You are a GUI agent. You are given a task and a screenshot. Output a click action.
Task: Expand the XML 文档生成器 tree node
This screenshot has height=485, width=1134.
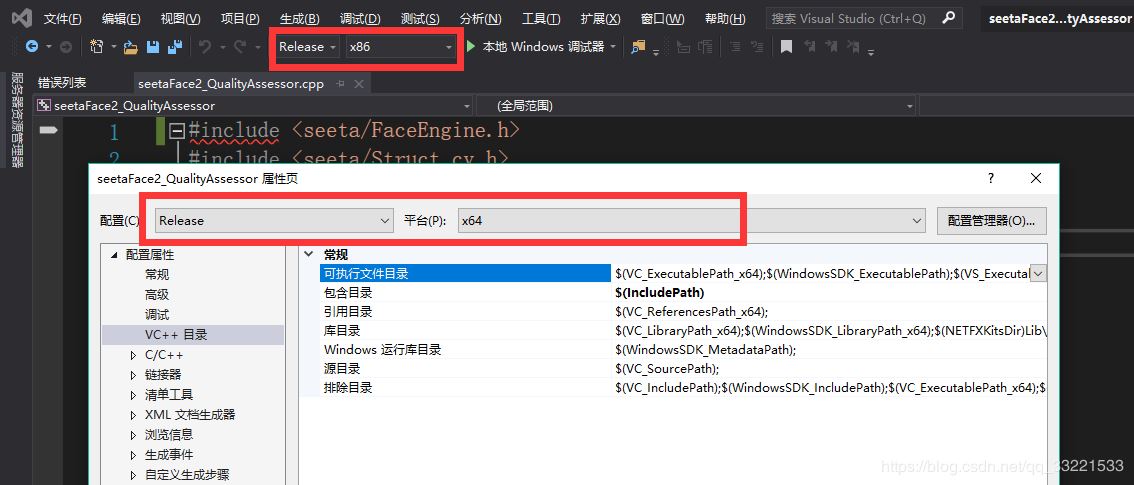pos(133,415)
